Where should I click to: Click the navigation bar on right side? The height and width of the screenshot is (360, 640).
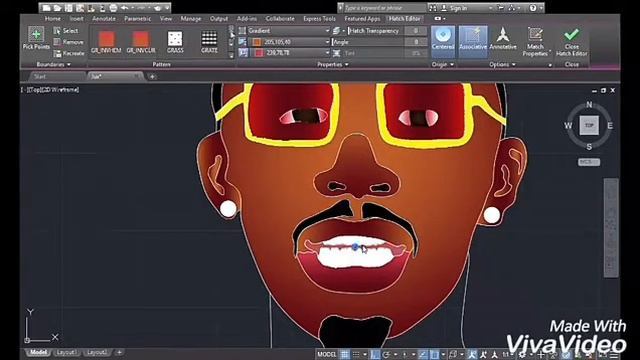pyautogui.click(x=611, y=228)
